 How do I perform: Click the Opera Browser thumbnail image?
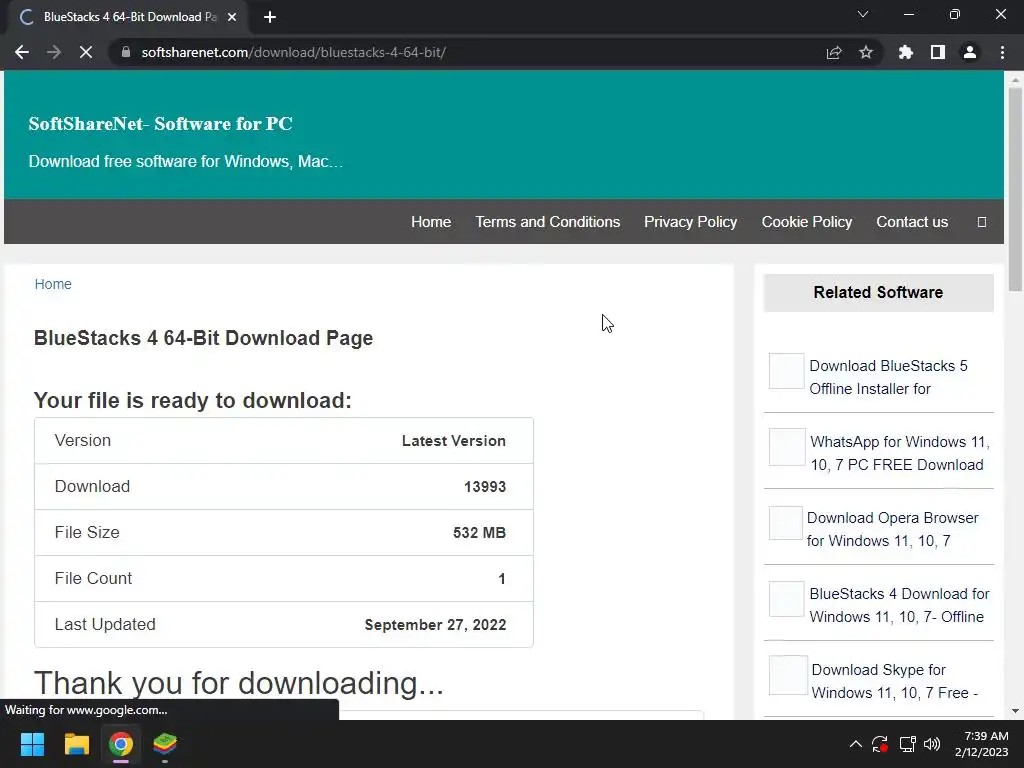point(786,523)
